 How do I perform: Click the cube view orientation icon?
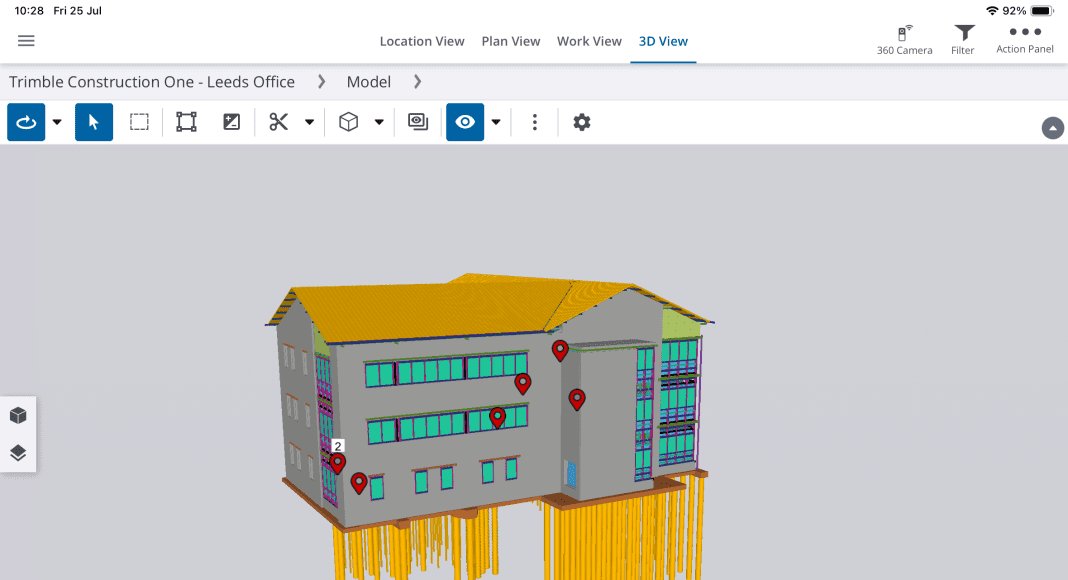[x=348, y=122]
